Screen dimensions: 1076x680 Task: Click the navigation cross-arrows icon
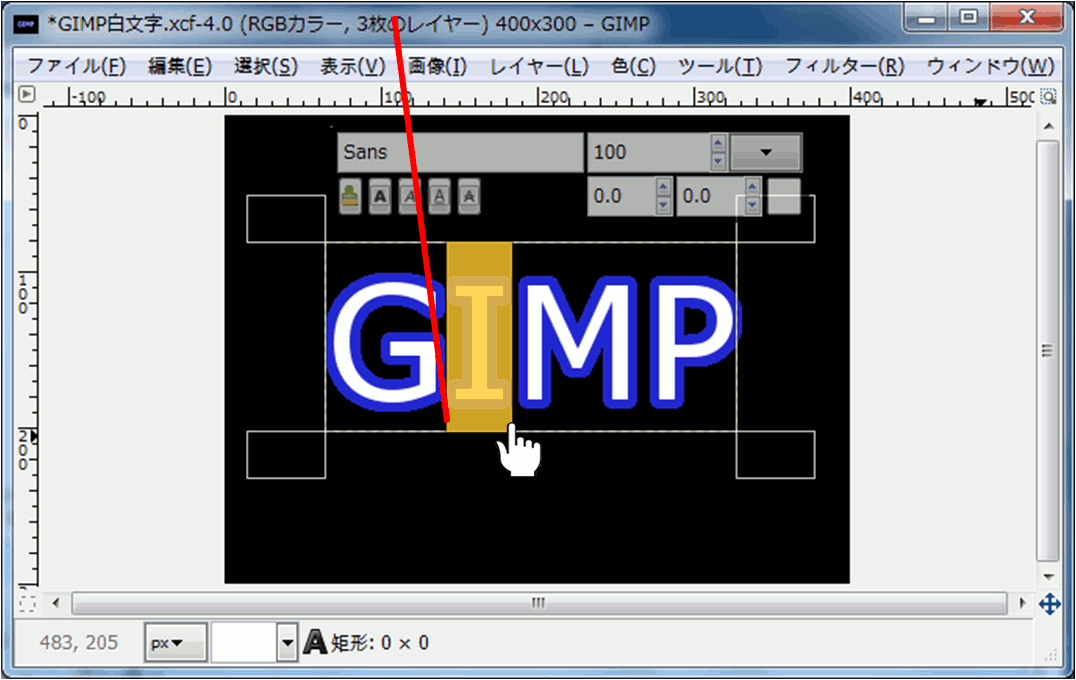pyautogui.click(x=1049, y=604)
